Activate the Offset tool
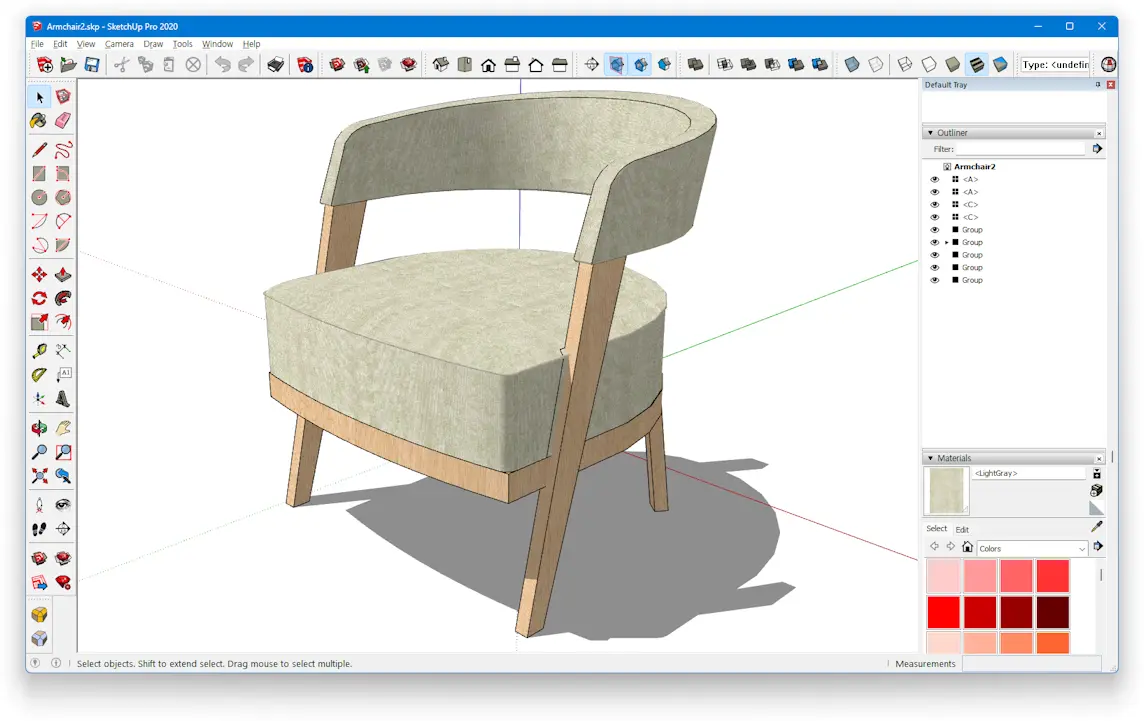The height and width of the screenshot is (721, 1144). pos(63,322)
